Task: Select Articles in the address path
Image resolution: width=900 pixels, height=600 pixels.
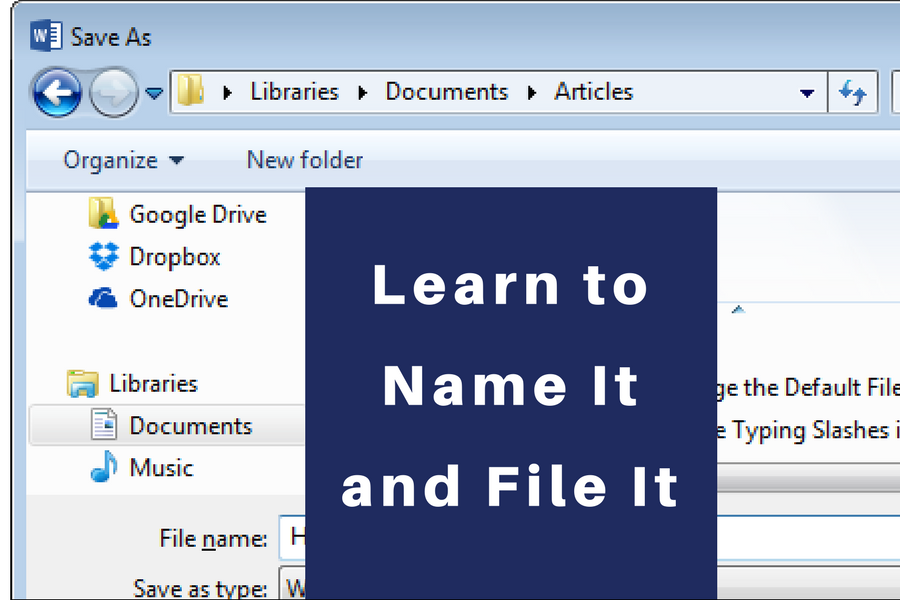Action: [593, 92]
